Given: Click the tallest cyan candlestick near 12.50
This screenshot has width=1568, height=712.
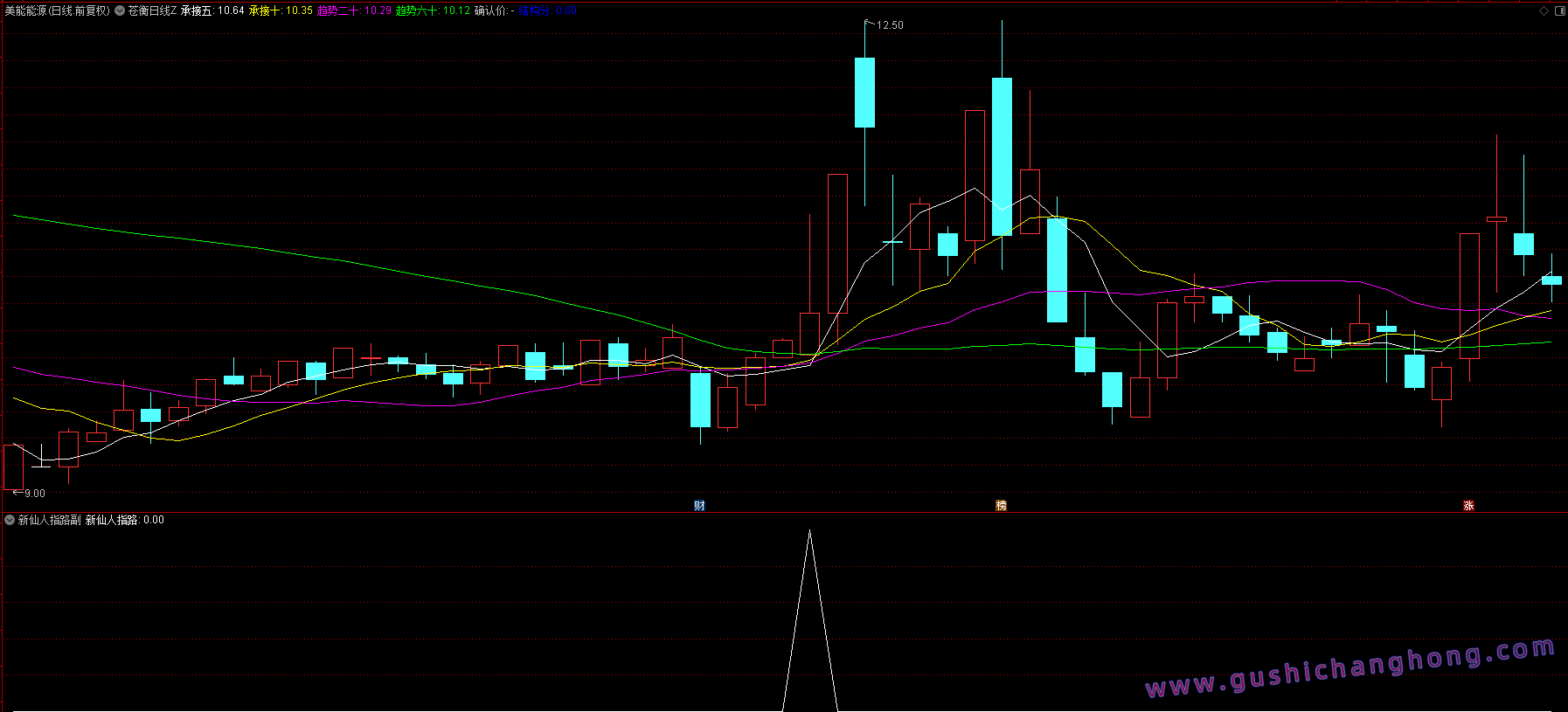Looking at the screenshot, I should (1002, 156).
